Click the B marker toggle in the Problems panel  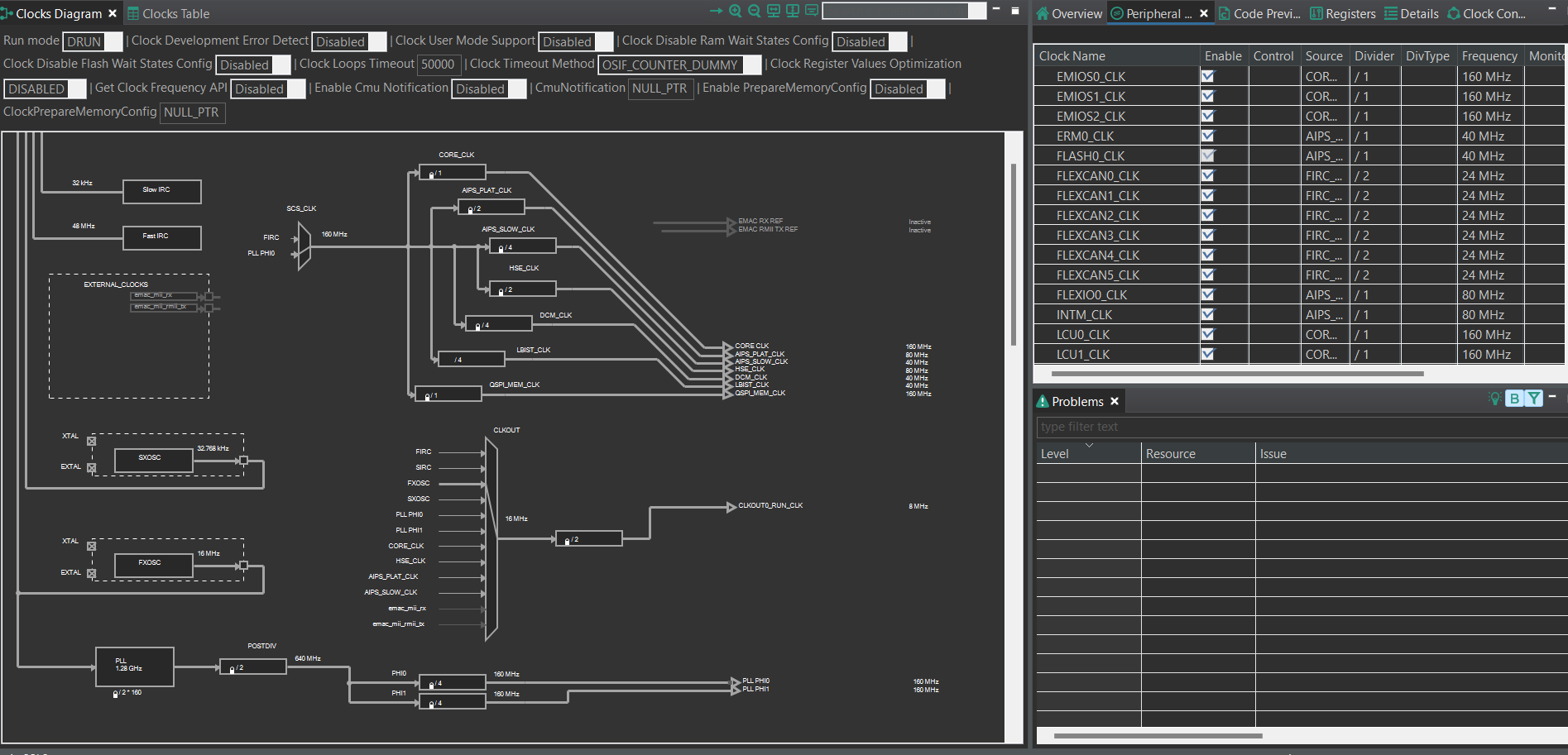click(1514, 399)
